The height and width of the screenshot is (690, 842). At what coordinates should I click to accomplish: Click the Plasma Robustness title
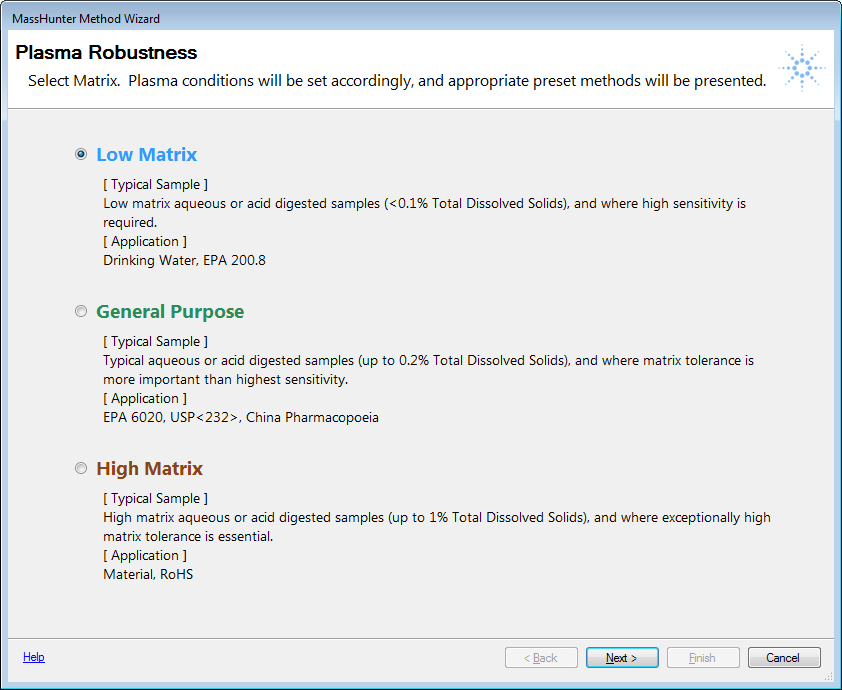pyautogui.click(x=106, y=52)
